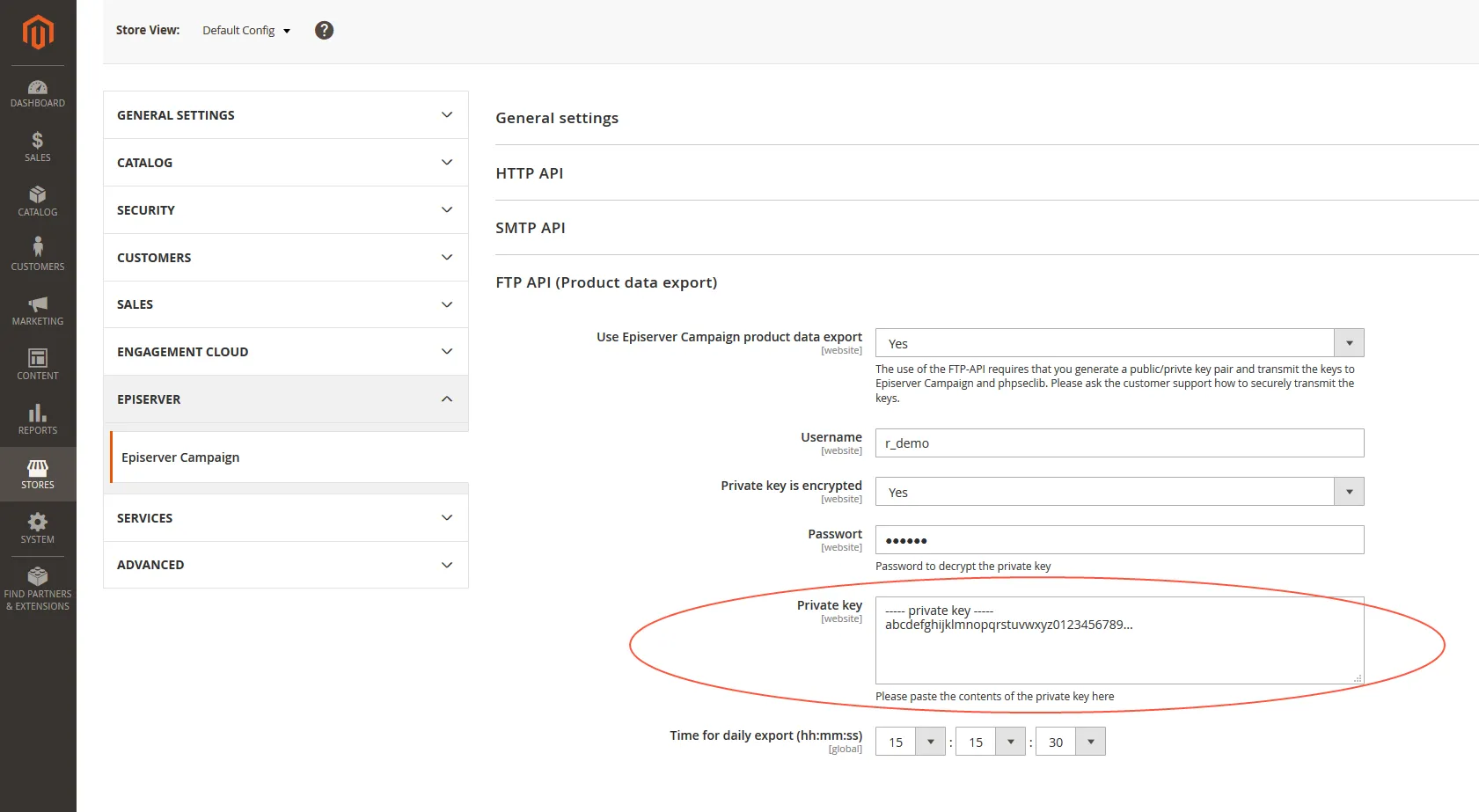The image size is (1479, 812).
Task: Open the Private key is encrypted dropdown
Action: click(1119, 492)
